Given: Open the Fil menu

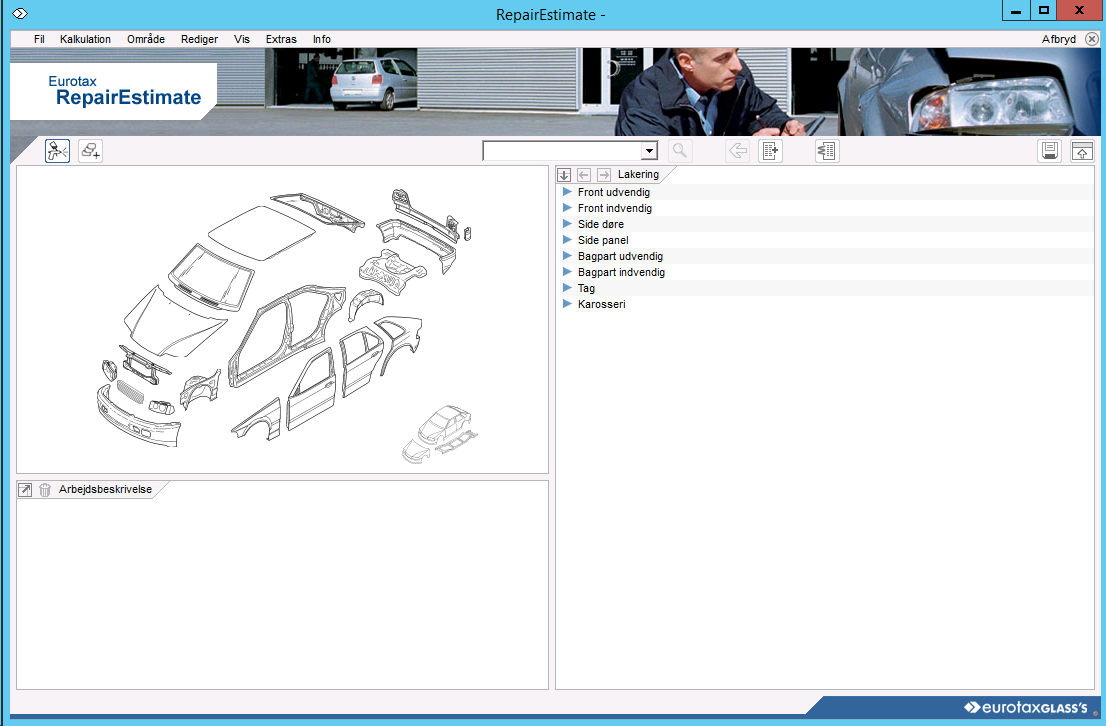Looking at the screenshot, I should tap(40, 40).
